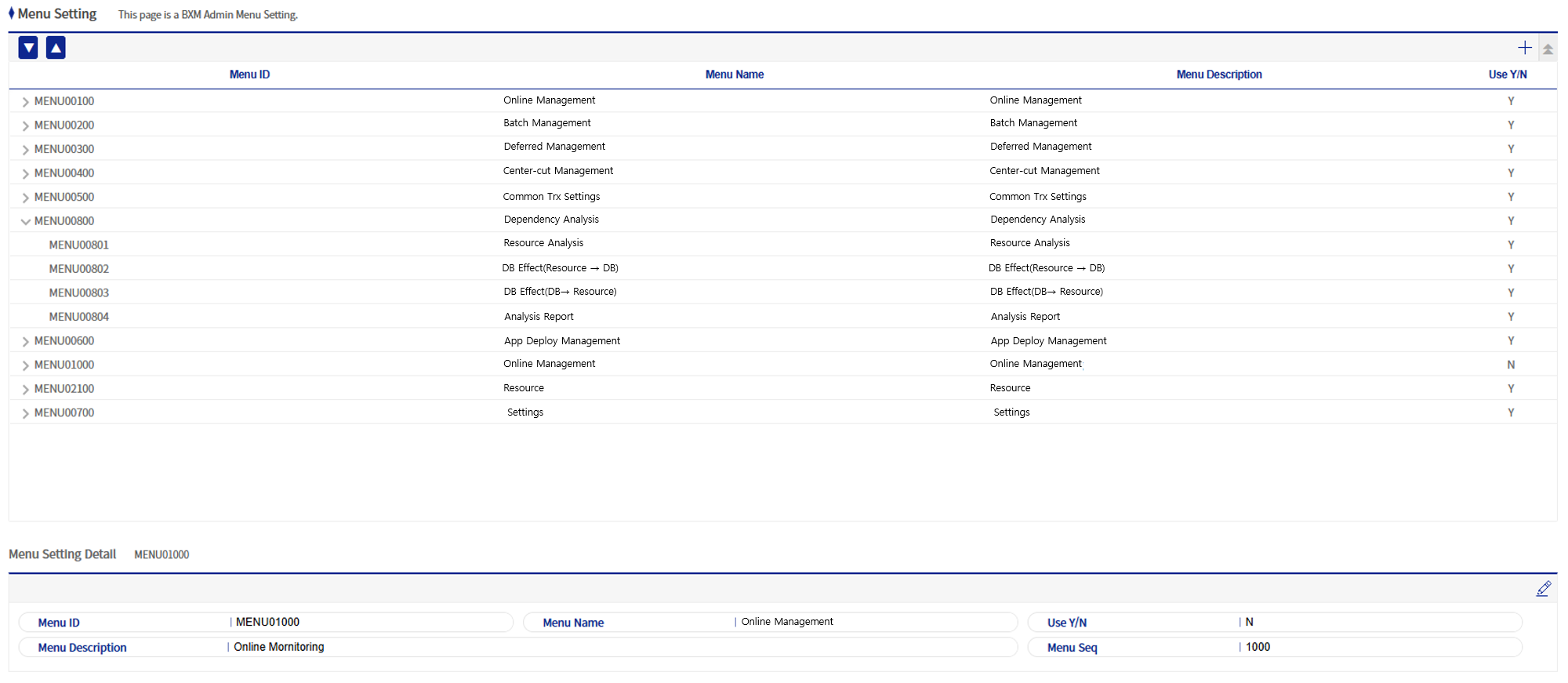Expand the MENU02100 Resource row
Screen dimensions: 1568x683
[25, 390]
